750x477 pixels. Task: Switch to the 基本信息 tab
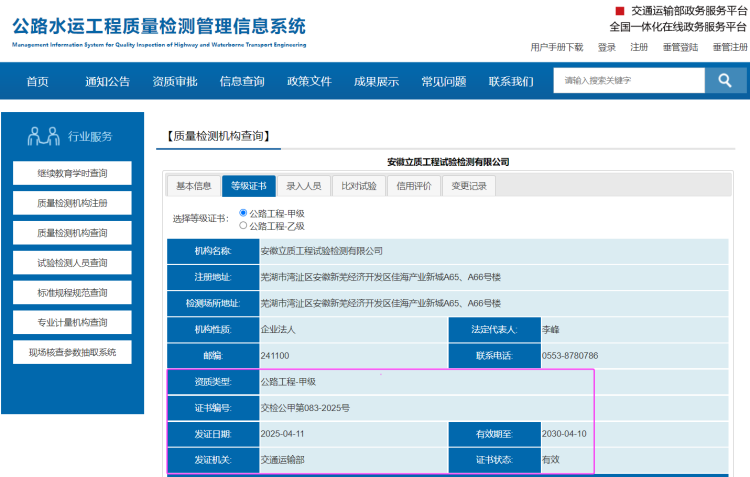click(x=194, y=186)
